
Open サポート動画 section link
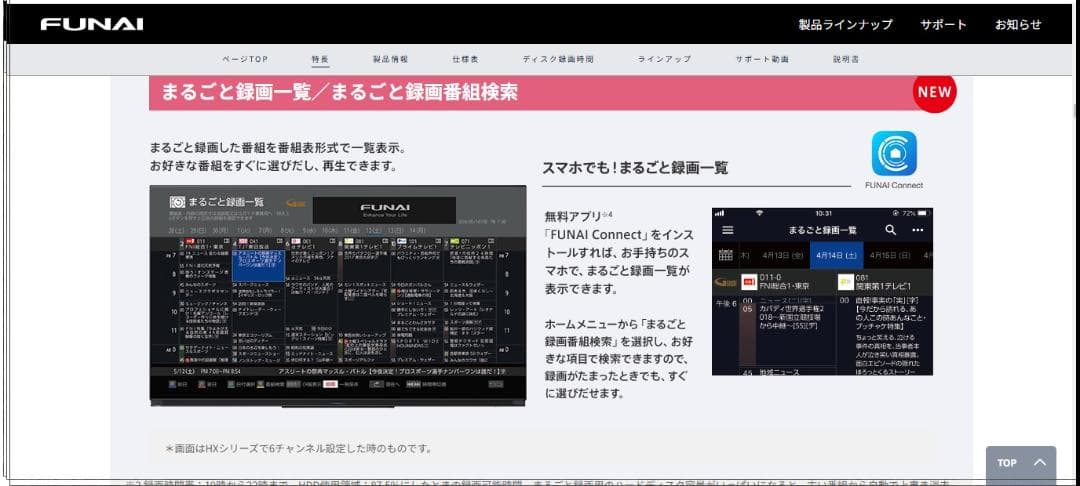pyautogui.click(x=762, y=59)
